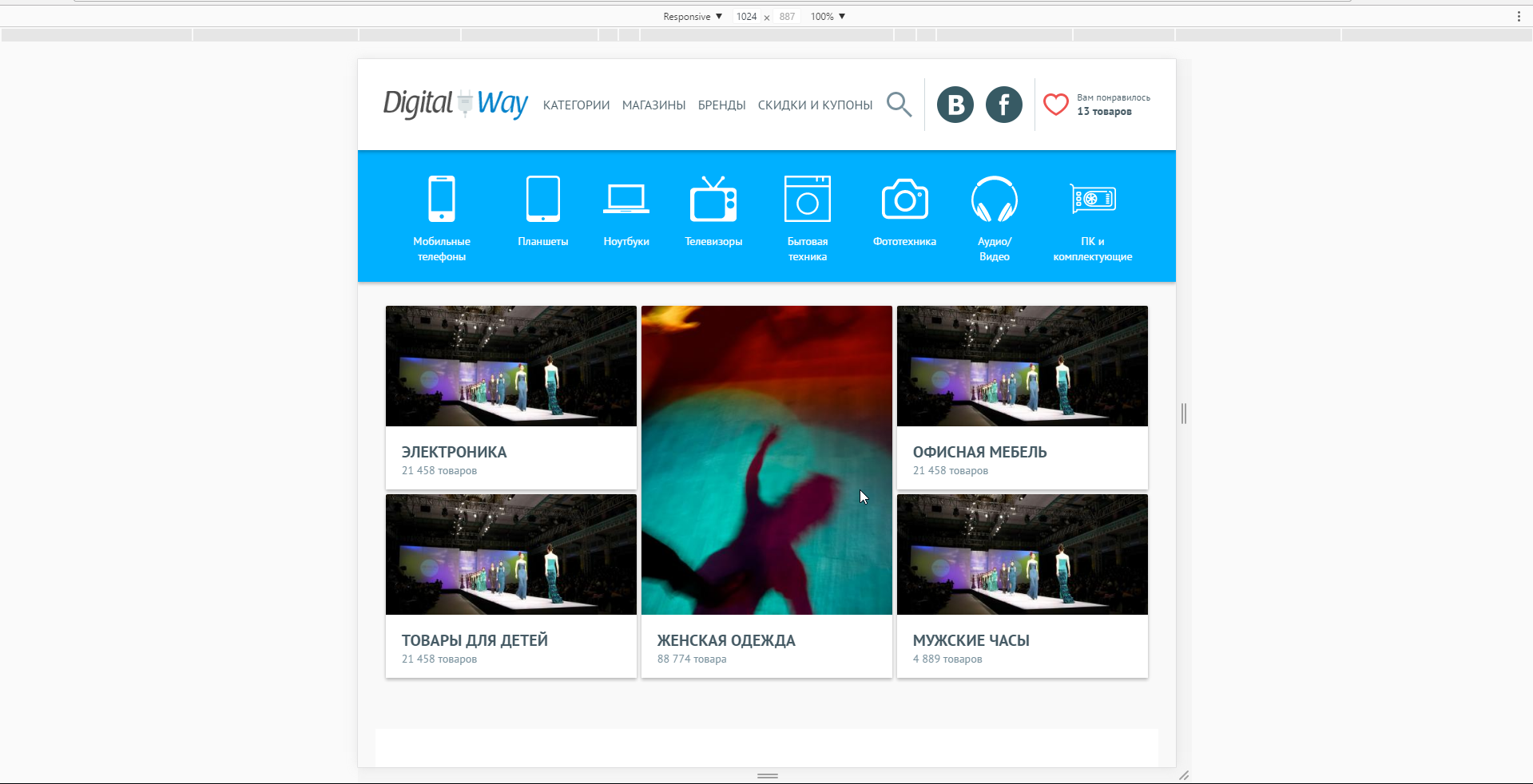The height and width of the screenshot is (784, 1533).
Task: Click the search magnifier icon in header
Action: click(899, 105)
